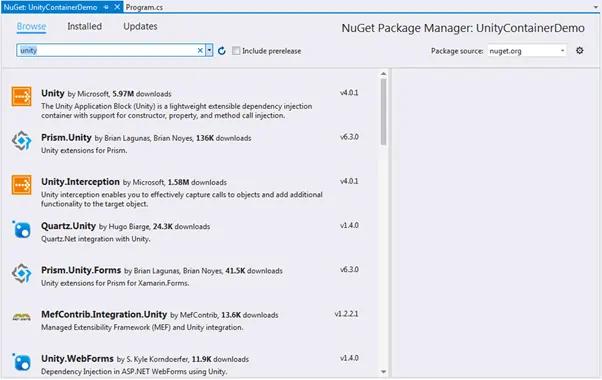
Task: Open the document tabs overflow dropdown
Action: point(596,7)
